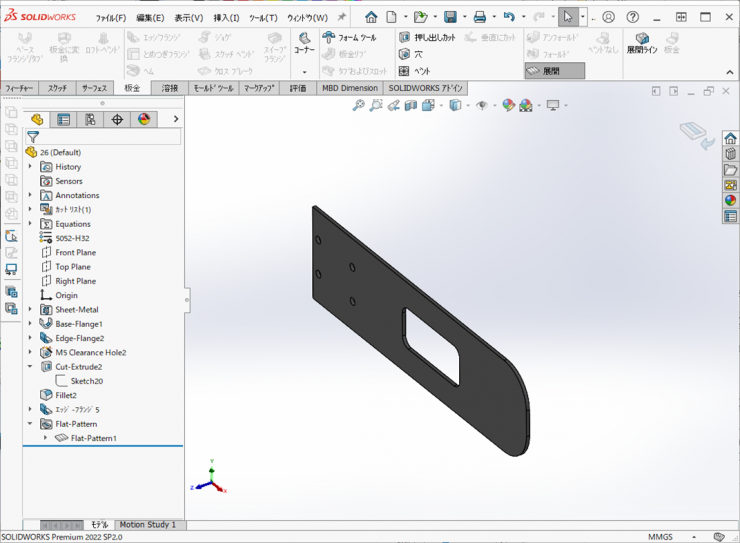Open the Design Library in task pane

tap(731, 154)
